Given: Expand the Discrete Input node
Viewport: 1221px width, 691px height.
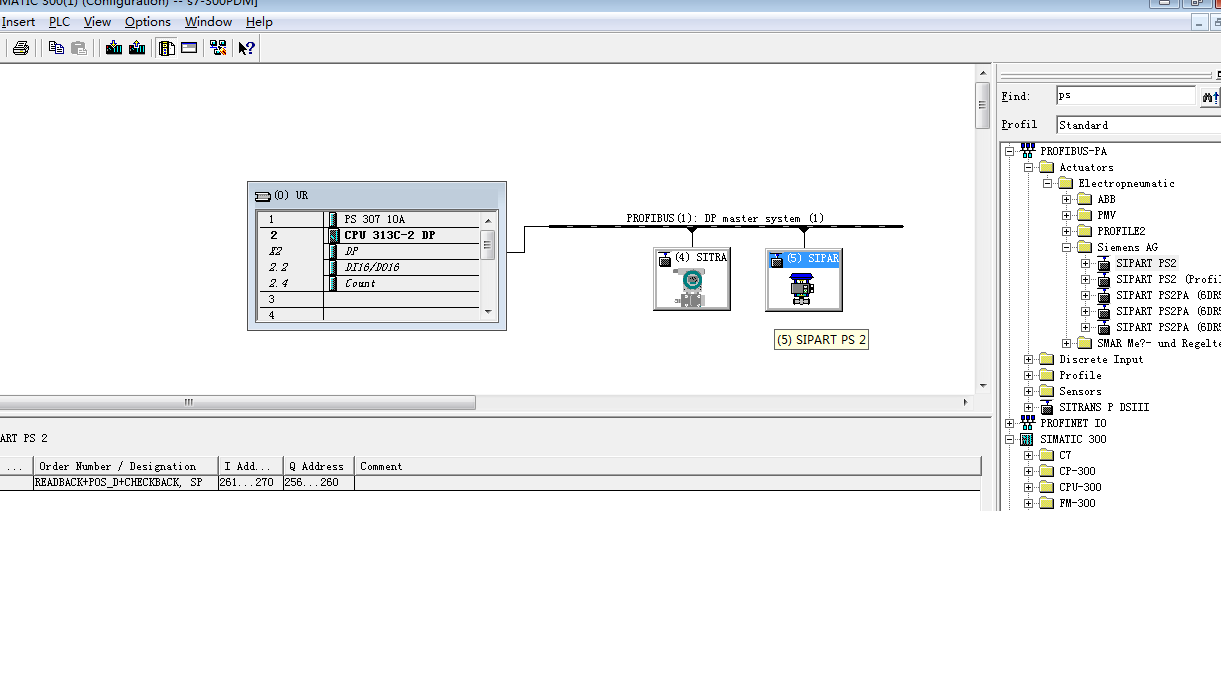Looking at the screenshot, I should (1028, 360).
